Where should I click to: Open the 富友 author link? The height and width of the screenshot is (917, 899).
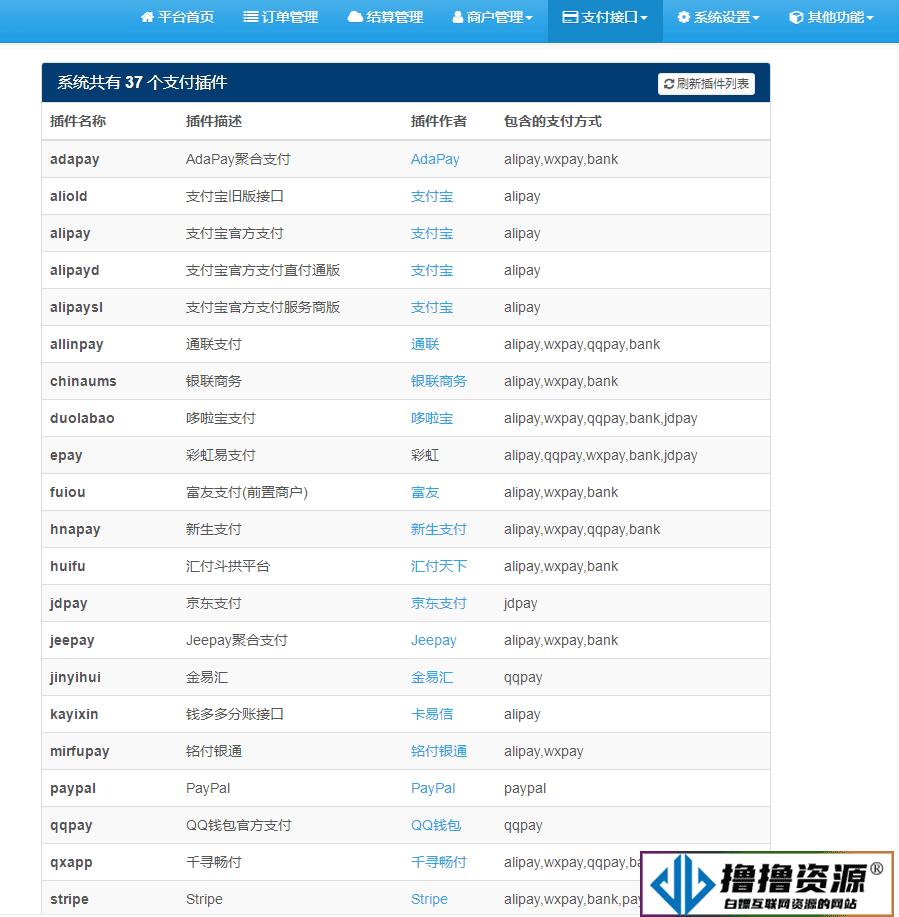[x=425, y=492]
